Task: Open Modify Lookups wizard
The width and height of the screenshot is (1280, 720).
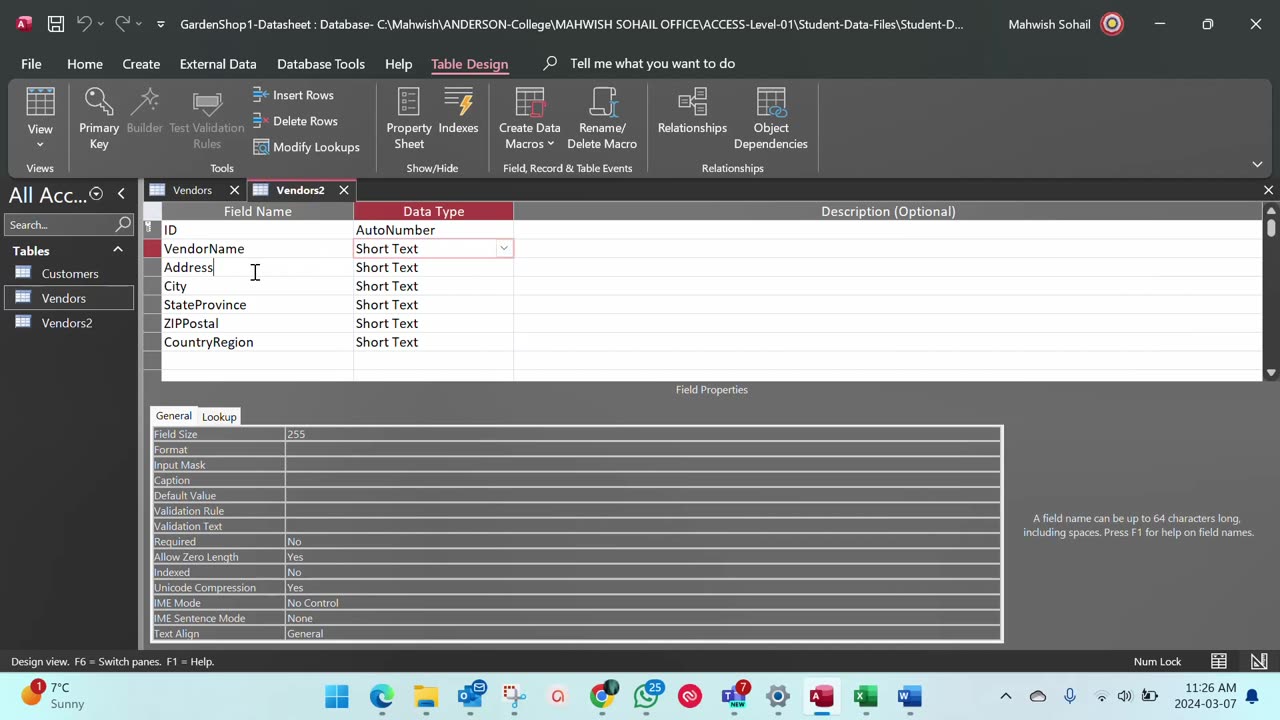Action: 306,147
